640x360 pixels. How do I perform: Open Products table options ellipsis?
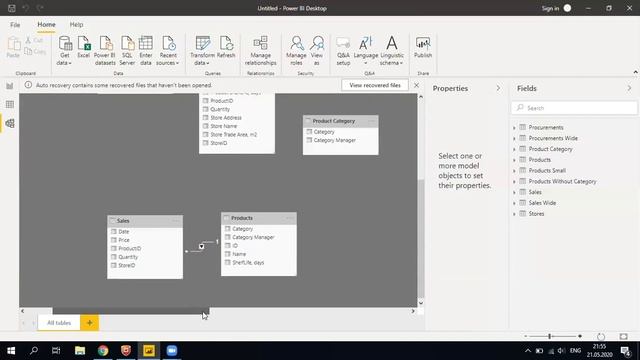pos(289,218)
